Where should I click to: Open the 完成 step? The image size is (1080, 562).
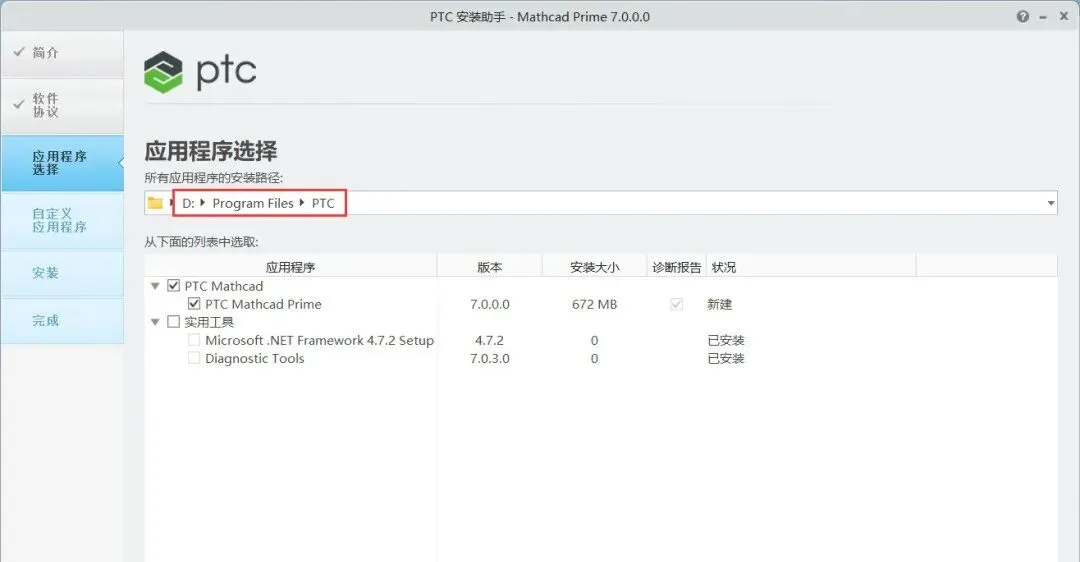[x=63, y=321]
